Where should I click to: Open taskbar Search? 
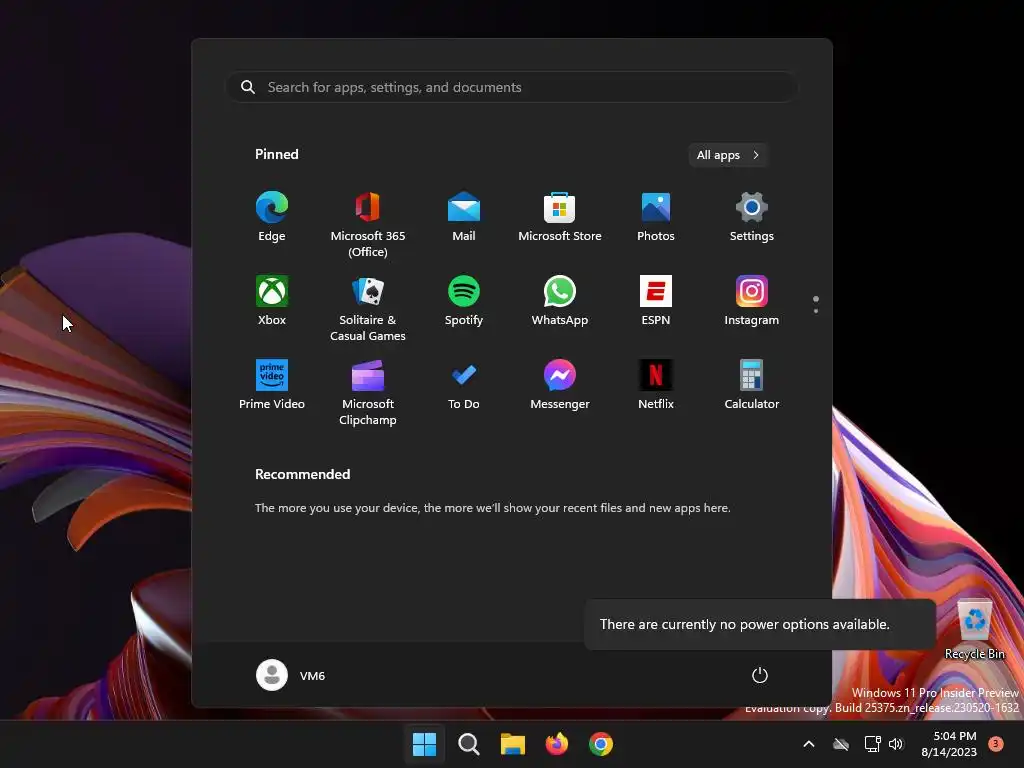[x=469, y=744]
